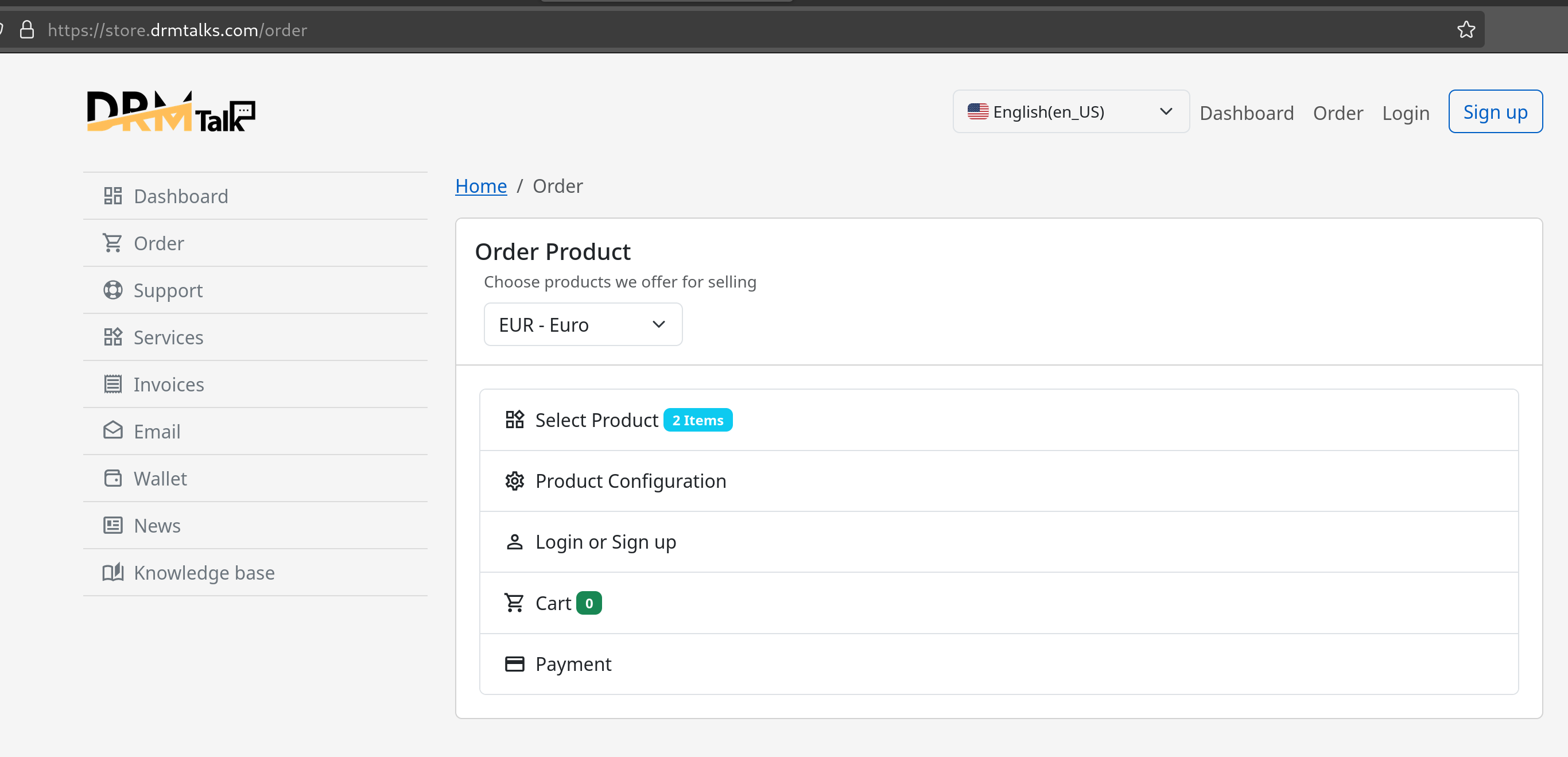Open the English(en_US) language selector

click(x=1070, y=112)
